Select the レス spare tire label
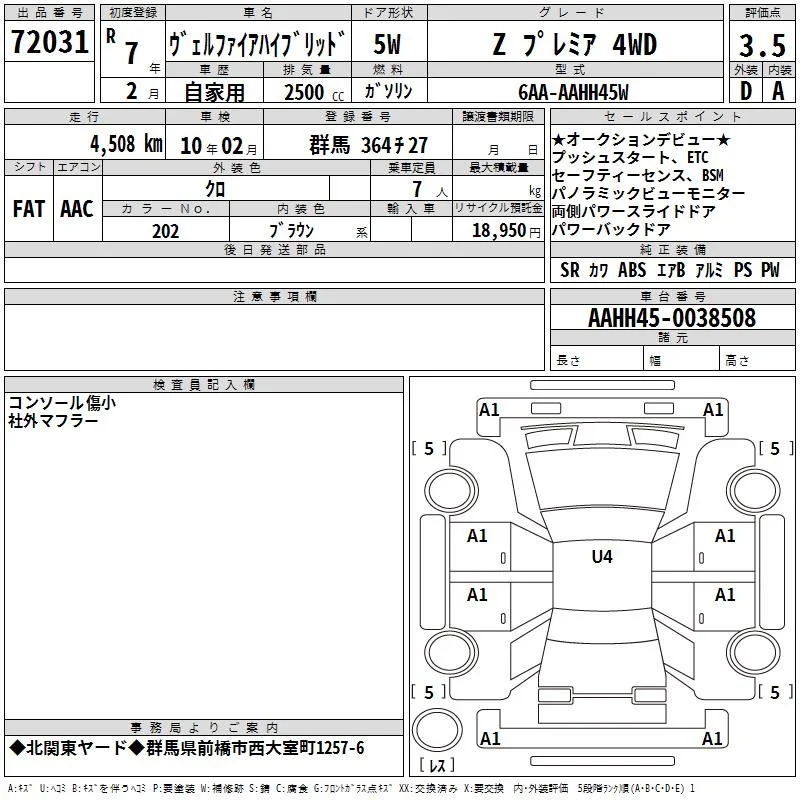This screenshot has width=800, height=800. click(437, 765)
